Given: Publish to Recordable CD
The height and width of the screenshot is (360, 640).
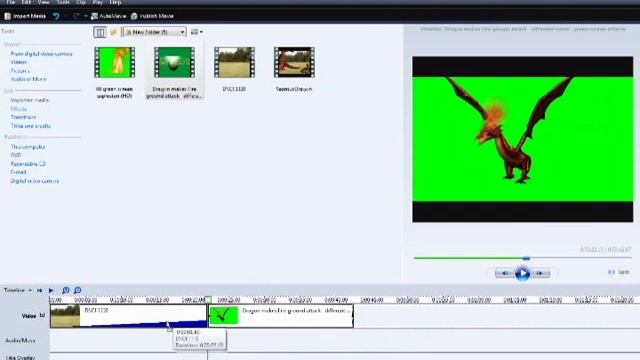Looking at the screenshot, I should point(28,164).
